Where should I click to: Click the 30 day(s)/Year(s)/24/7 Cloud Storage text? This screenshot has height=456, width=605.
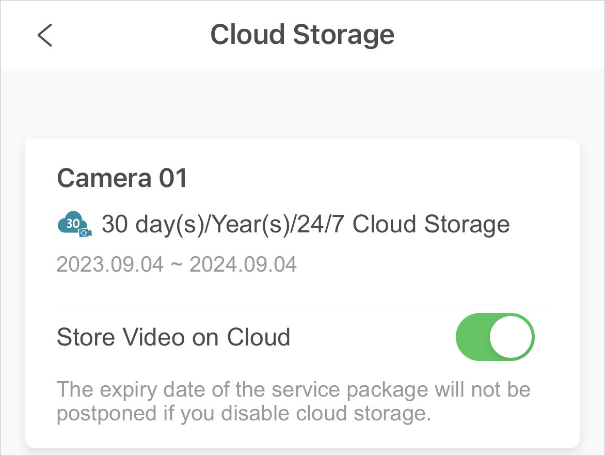tap(305, 224)
